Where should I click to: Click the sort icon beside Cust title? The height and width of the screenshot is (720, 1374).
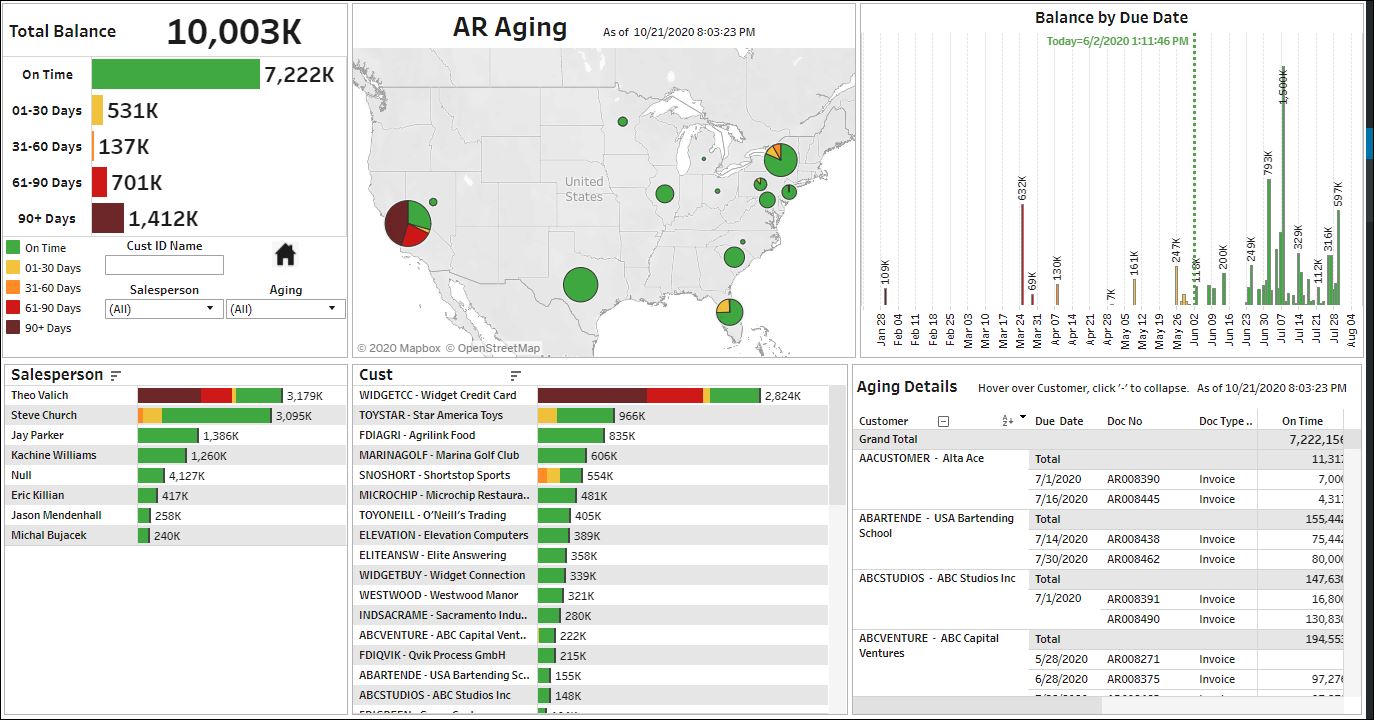pos(516,376)
